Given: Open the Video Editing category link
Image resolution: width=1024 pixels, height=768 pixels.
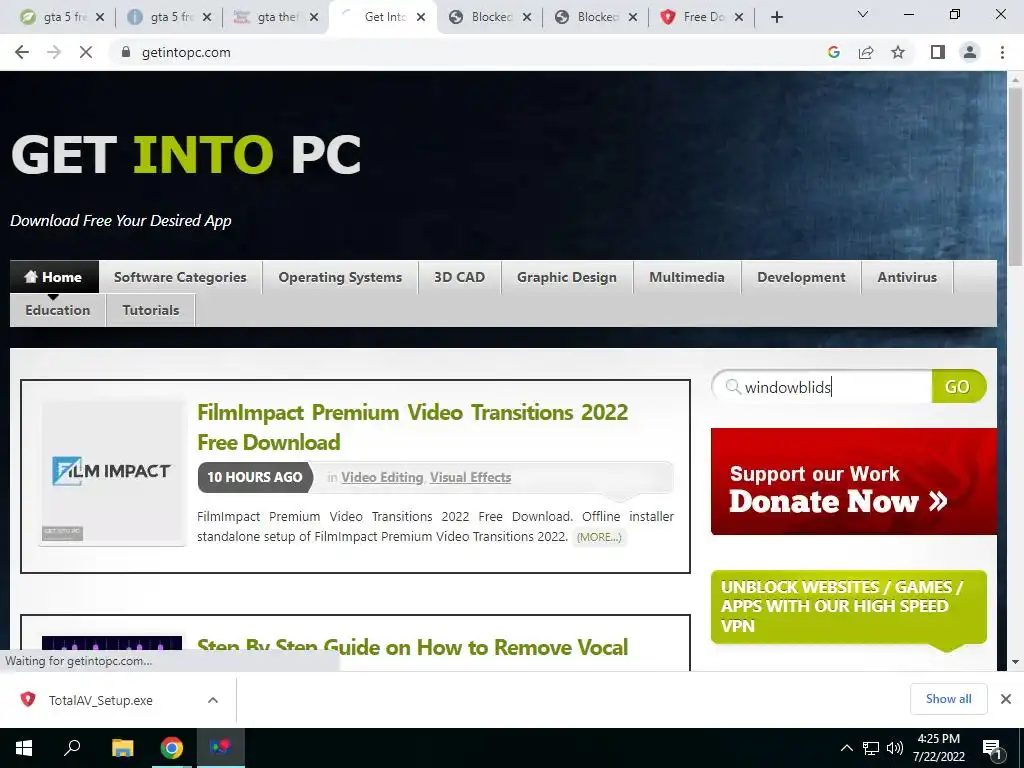Looking at the screenshot, I should pyautogui.click(x=382, y=477).
